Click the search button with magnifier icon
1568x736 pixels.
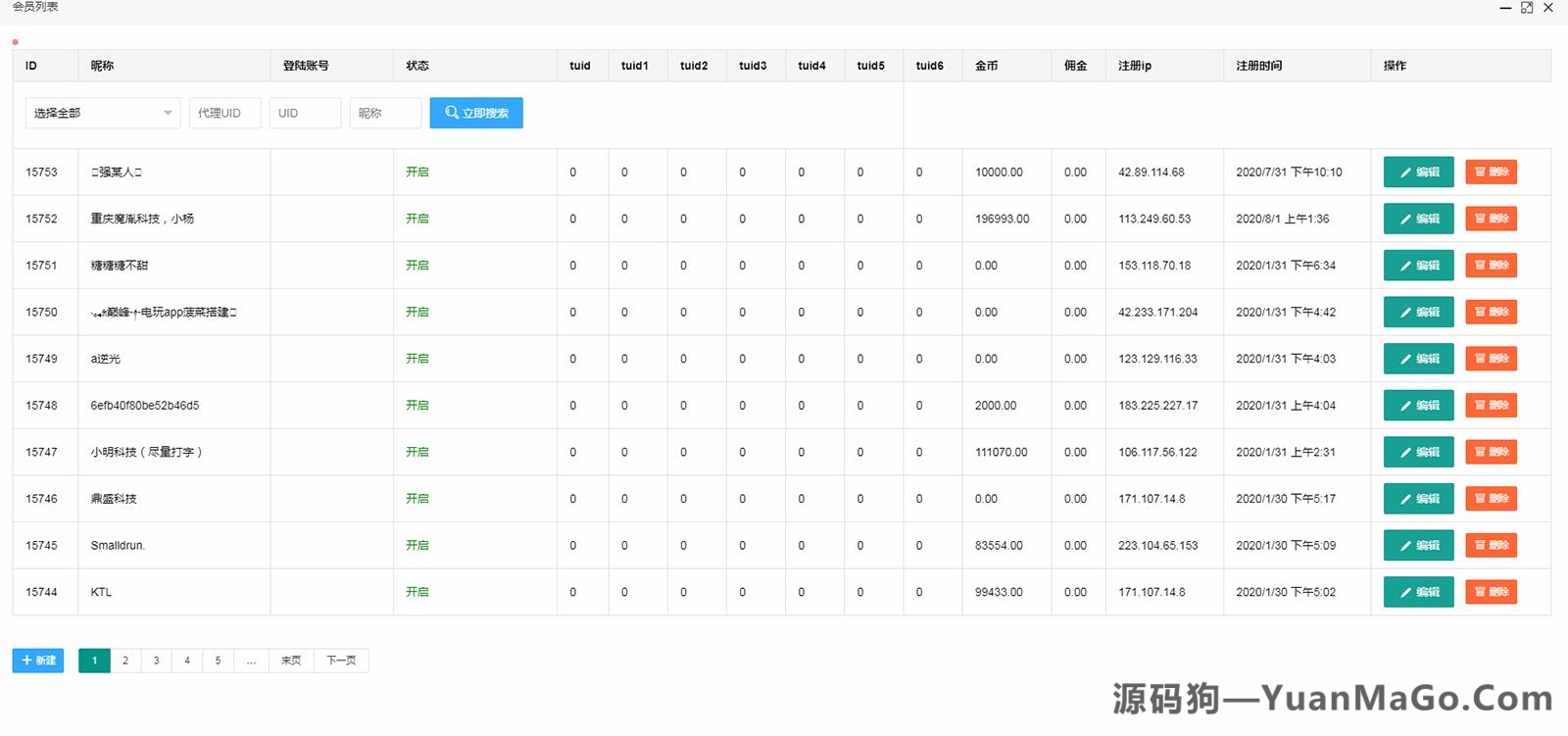pos(476,113)
